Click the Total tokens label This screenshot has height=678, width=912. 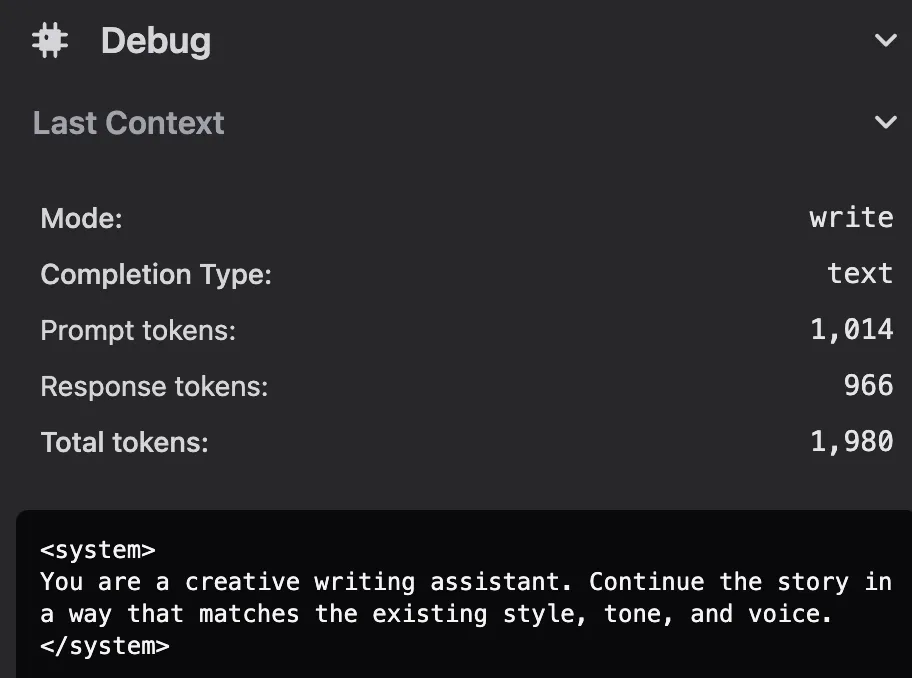click(124, 442)
